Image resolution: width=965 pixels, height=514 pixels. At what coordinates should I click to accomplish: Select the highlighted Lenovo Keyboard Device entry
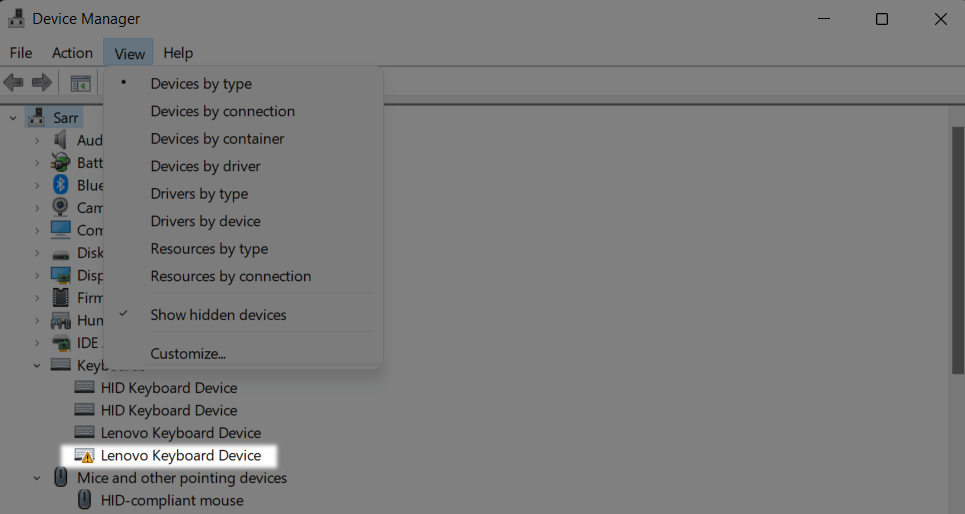pyautogui.click(x=181, y=456)
